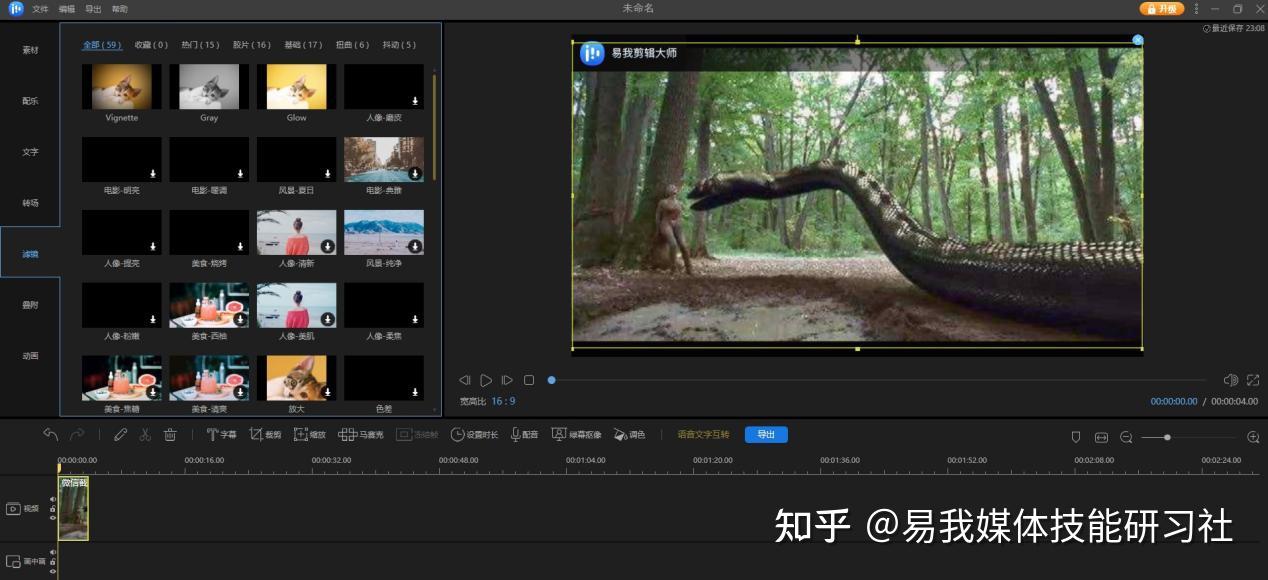Viewport: 1268px width, 580px height.
Task: Remove the overlay with preview close icon
Action: coord(1137,40)
